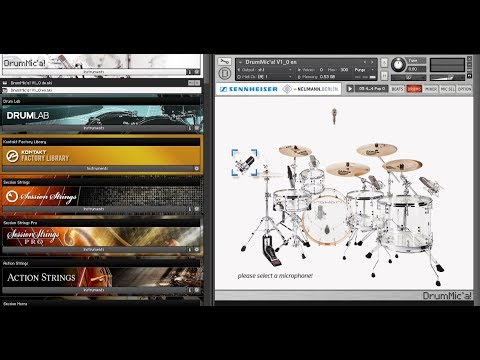Click the gear icon on Action Strings bar
The width and height of the screenshot is (480, 360).
[197, 290]
